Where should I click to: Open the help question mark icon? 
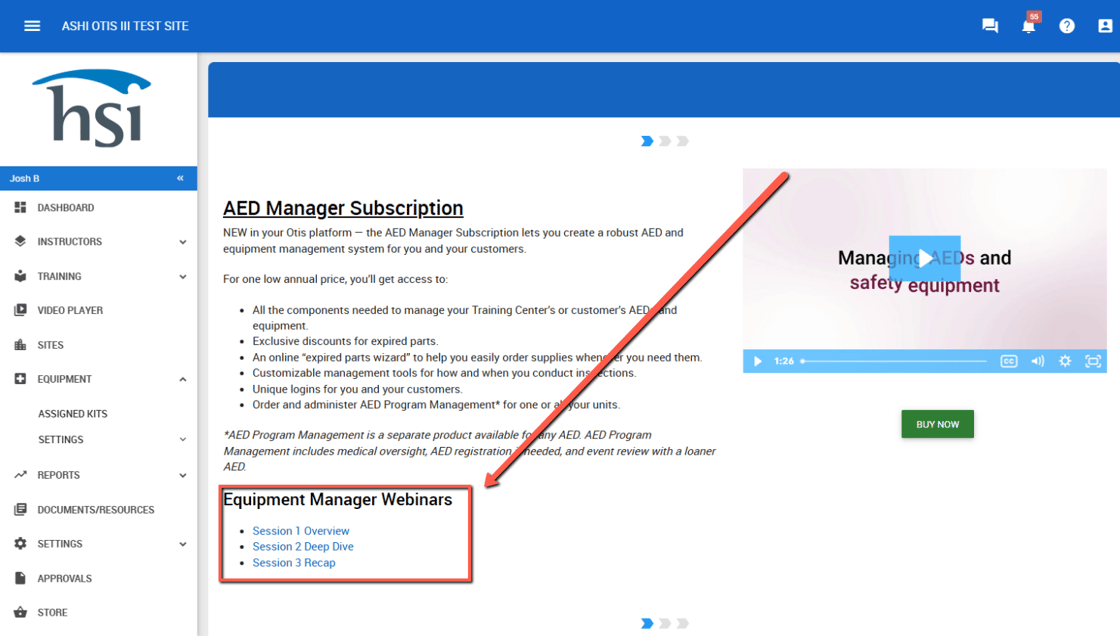tap(1067, 26)
